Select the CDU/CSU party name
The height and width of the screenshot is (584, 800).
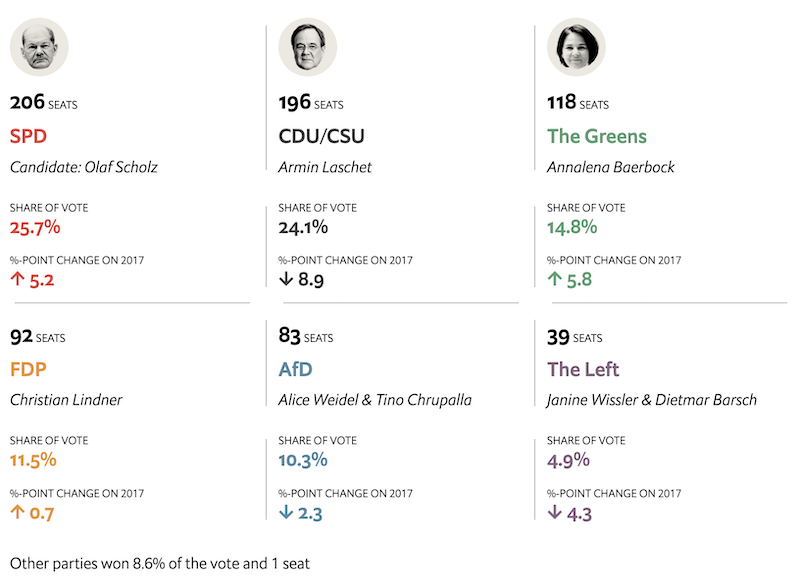[x=320, y=136]
